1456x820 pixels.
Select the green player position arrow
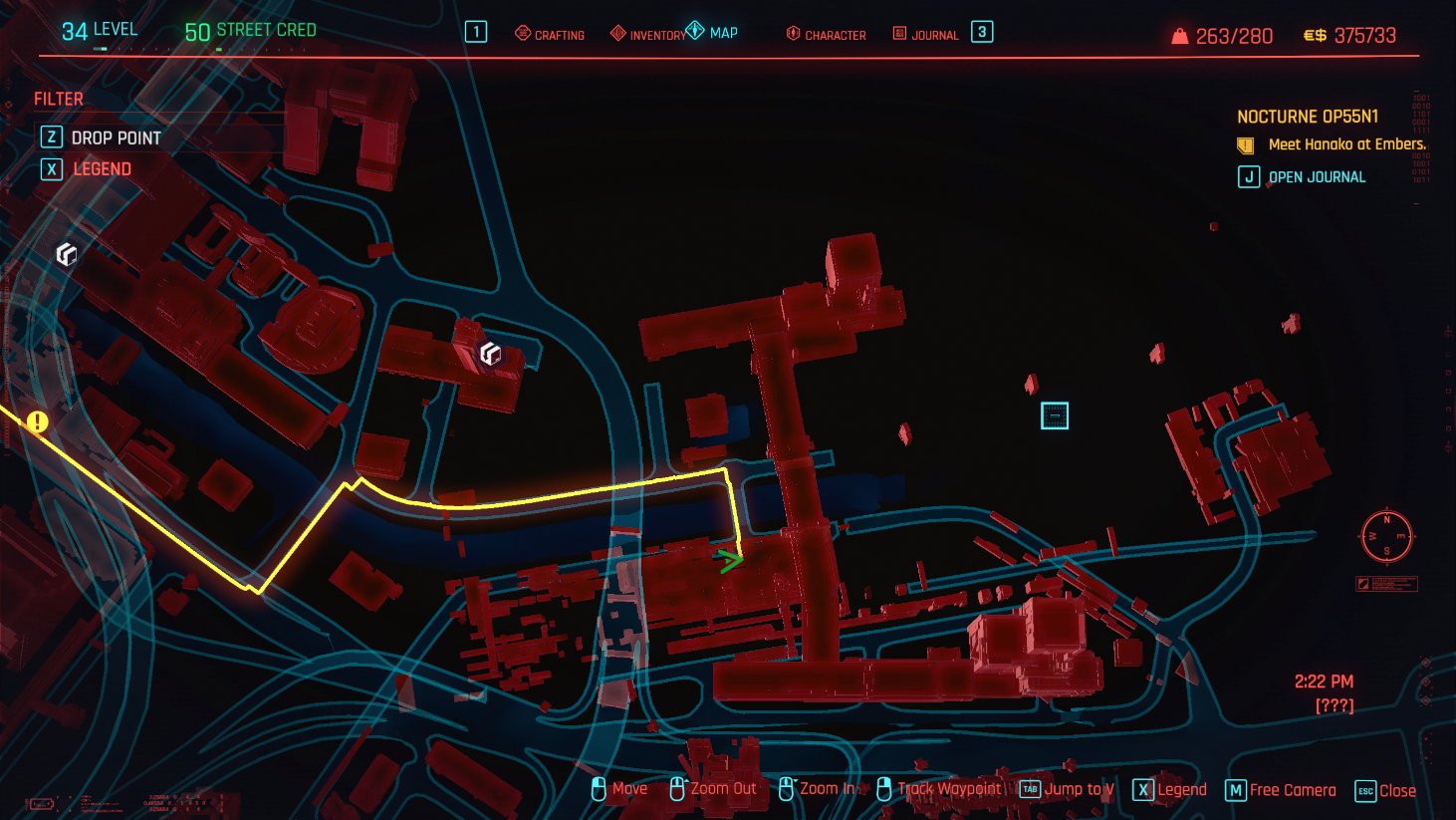point(730,561)
